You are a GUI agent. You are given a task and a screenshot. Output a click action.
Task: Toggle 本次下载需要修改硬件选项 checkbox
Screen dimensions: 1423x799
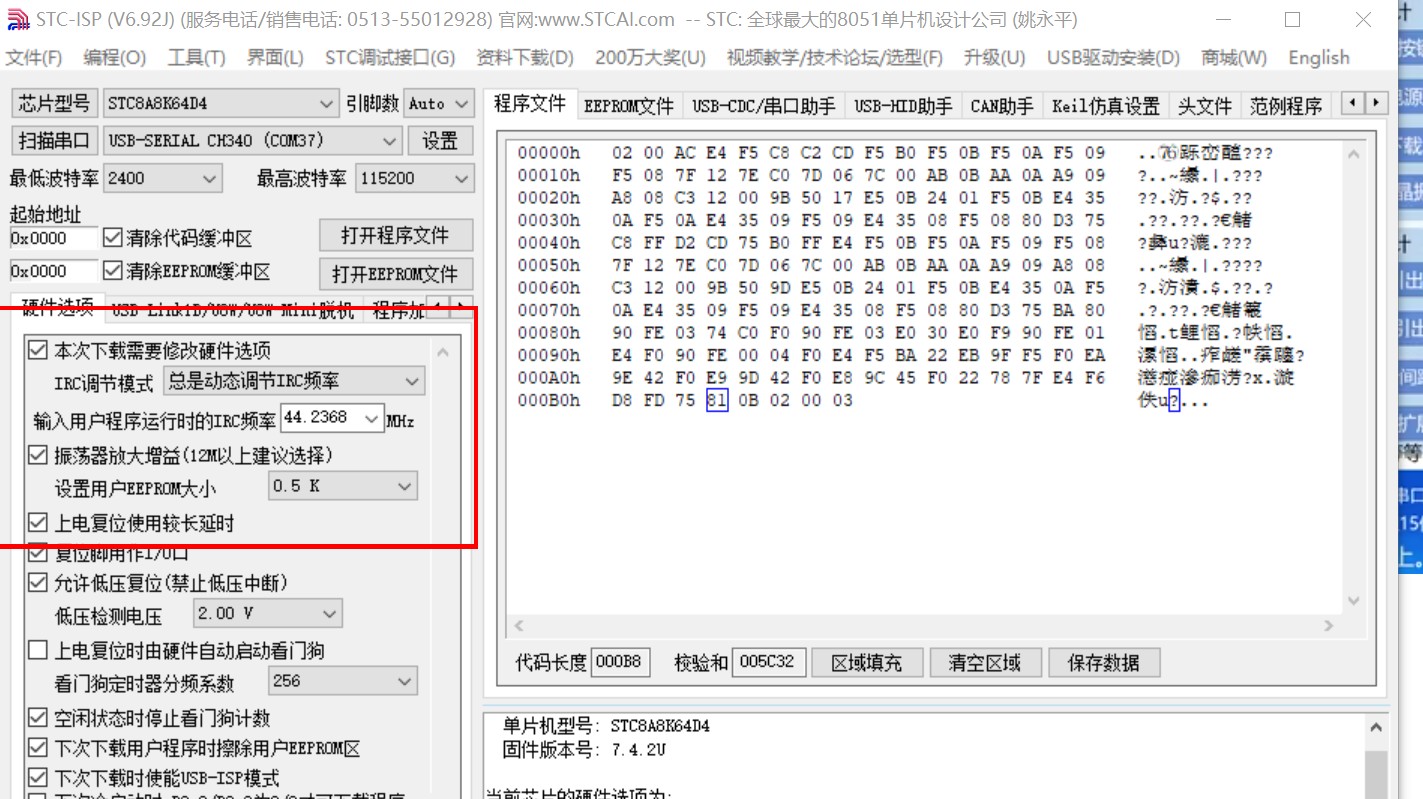tap(38, 350)
